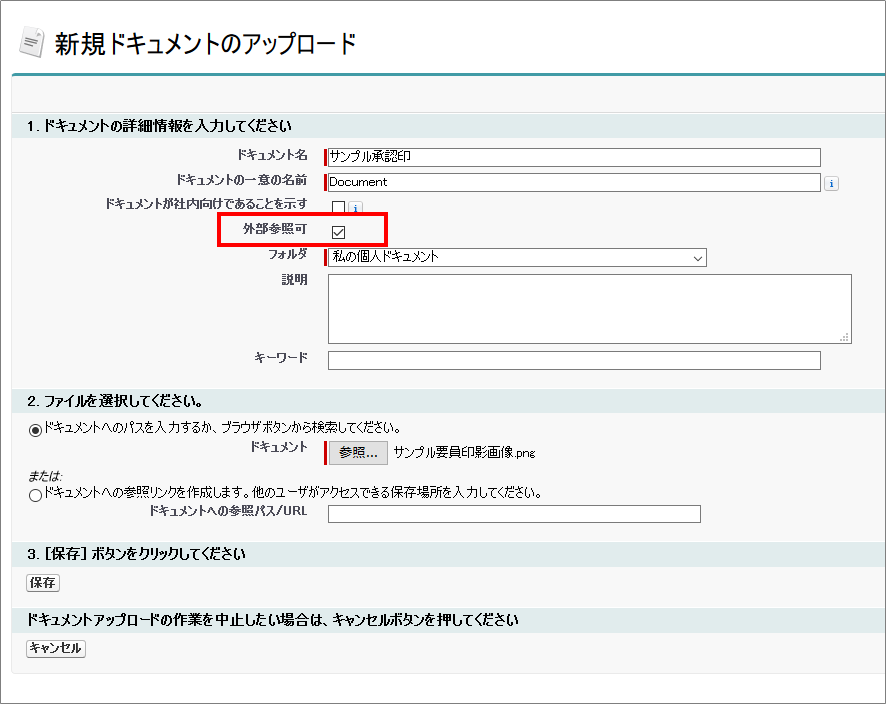886x704 pixels.
Task: Click the document icon beside the page title
Action: 32,44
